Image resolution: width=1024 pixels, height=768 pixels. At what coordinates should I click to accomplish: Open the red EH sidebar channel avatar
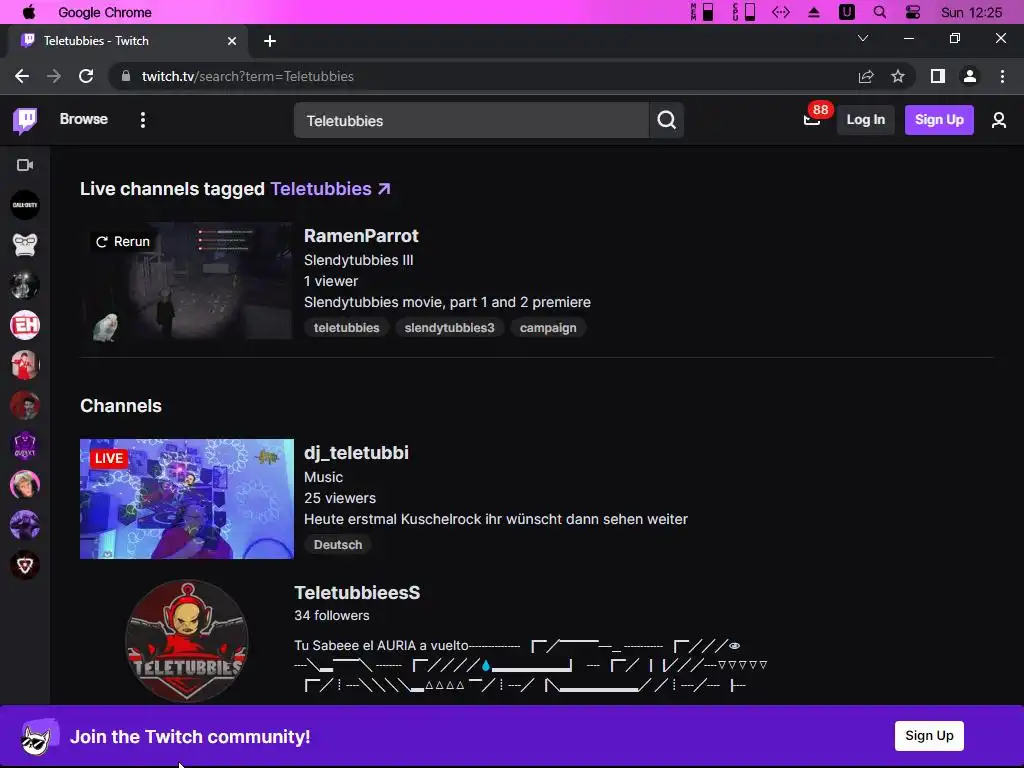coord(25,325)
